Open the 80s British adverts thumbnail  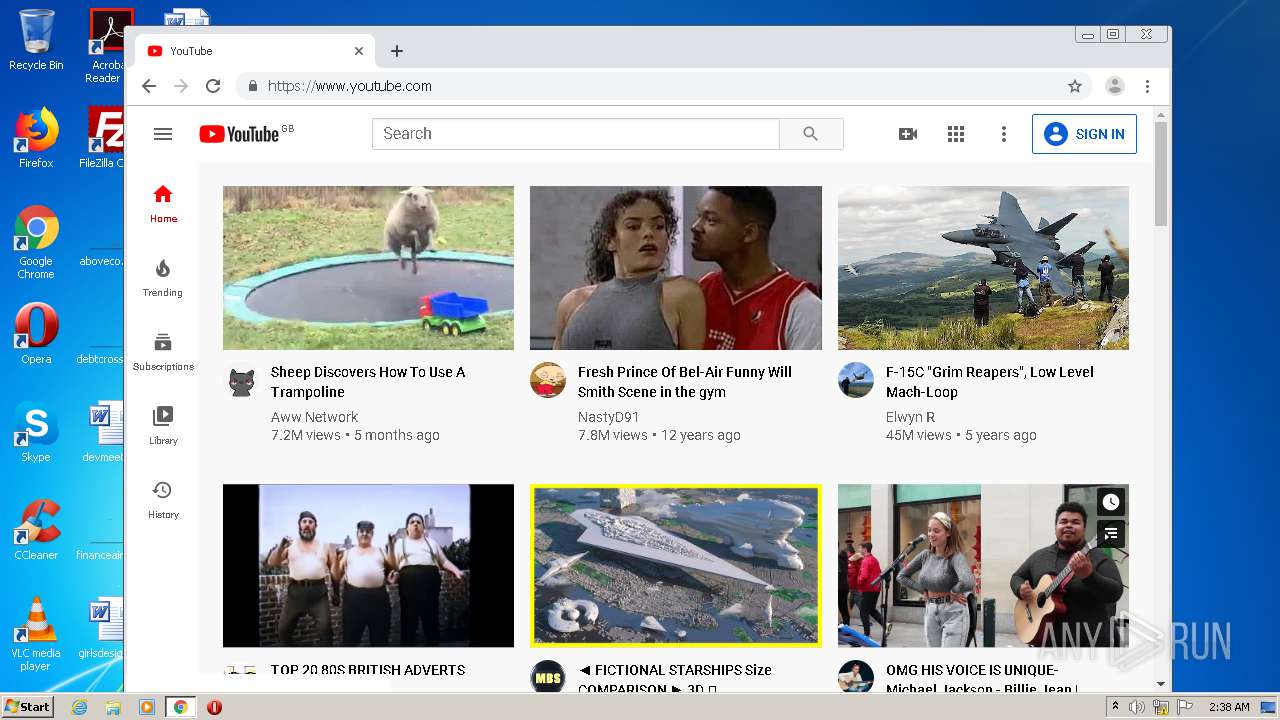click(x=368, y=566)
